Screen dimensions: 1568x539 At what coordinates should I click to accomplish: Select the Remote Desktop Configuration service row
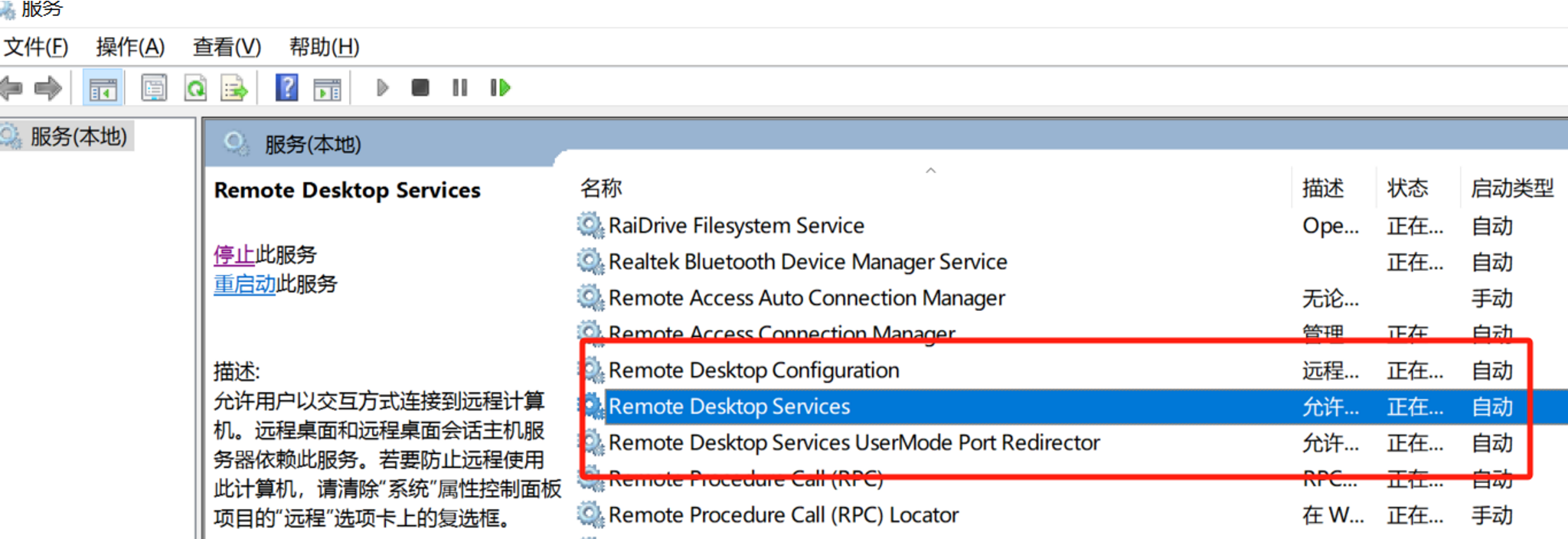click(753, 371)
